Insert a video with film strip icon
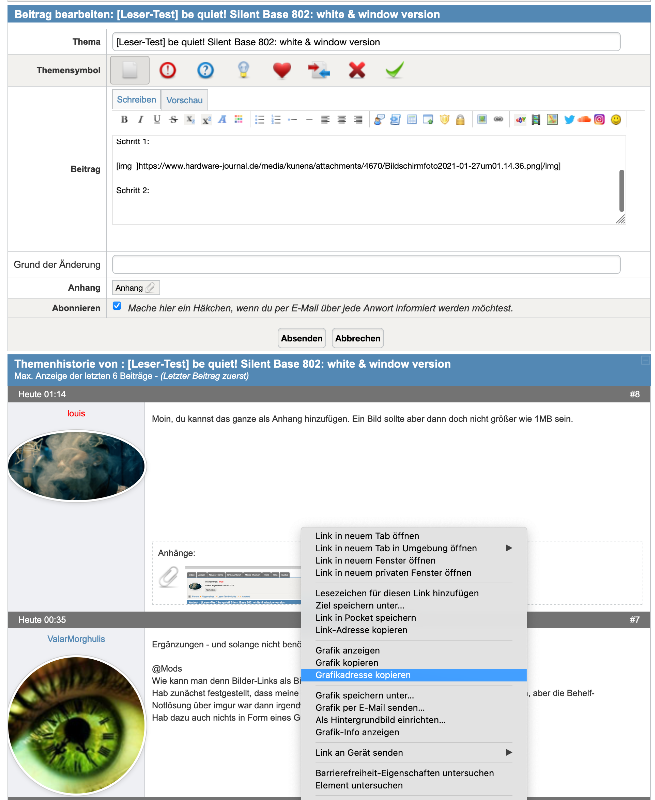655x800 pixels. click(536, 119)
